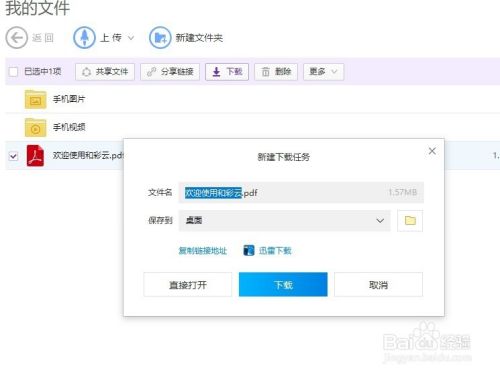The height and width of the screenshot is (375, 500).
Task: Toggle the select-all checkbox beside 已选中1项
Action: pyautogui.click(x=13, y=71)
